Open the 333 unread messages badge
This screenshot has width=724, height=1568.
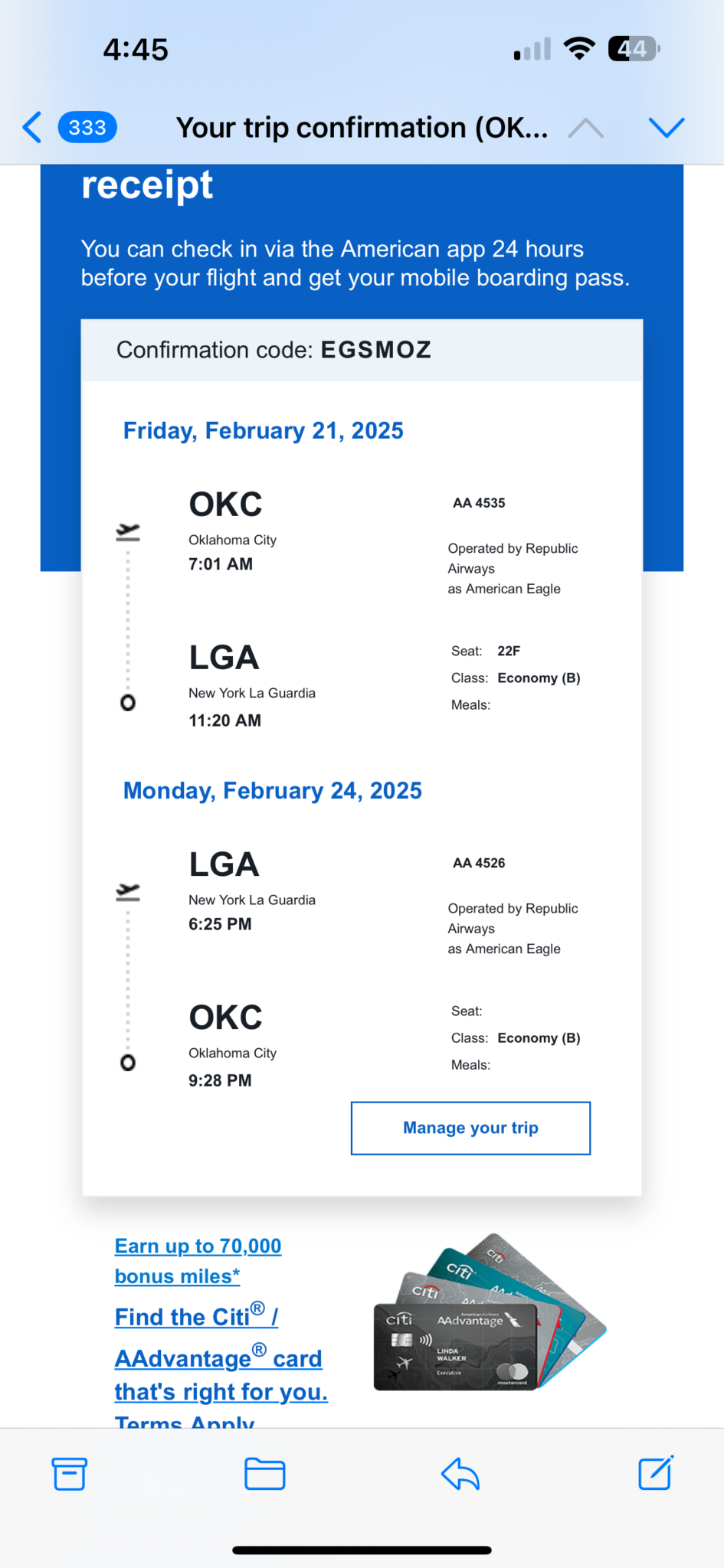click(x=87, y=127)
